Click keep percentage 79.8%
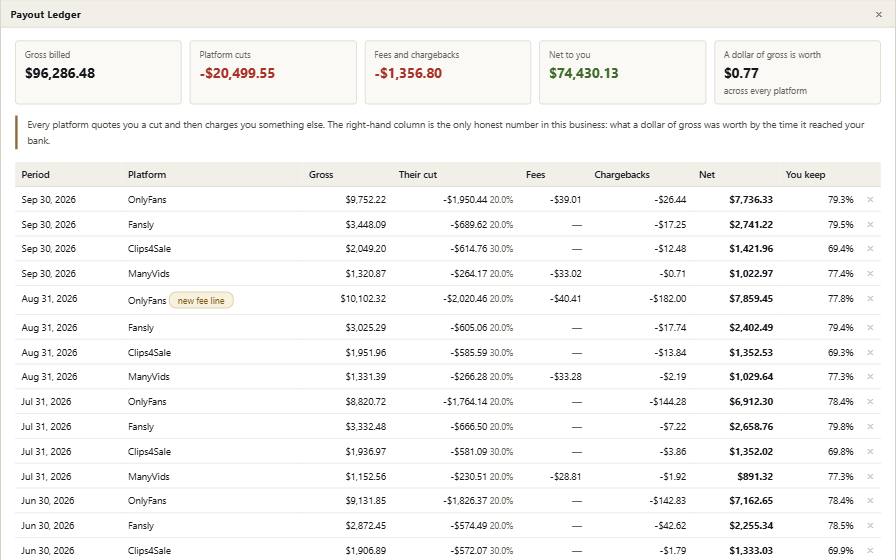The image size is (896, 560). click(x=841, y=427)
